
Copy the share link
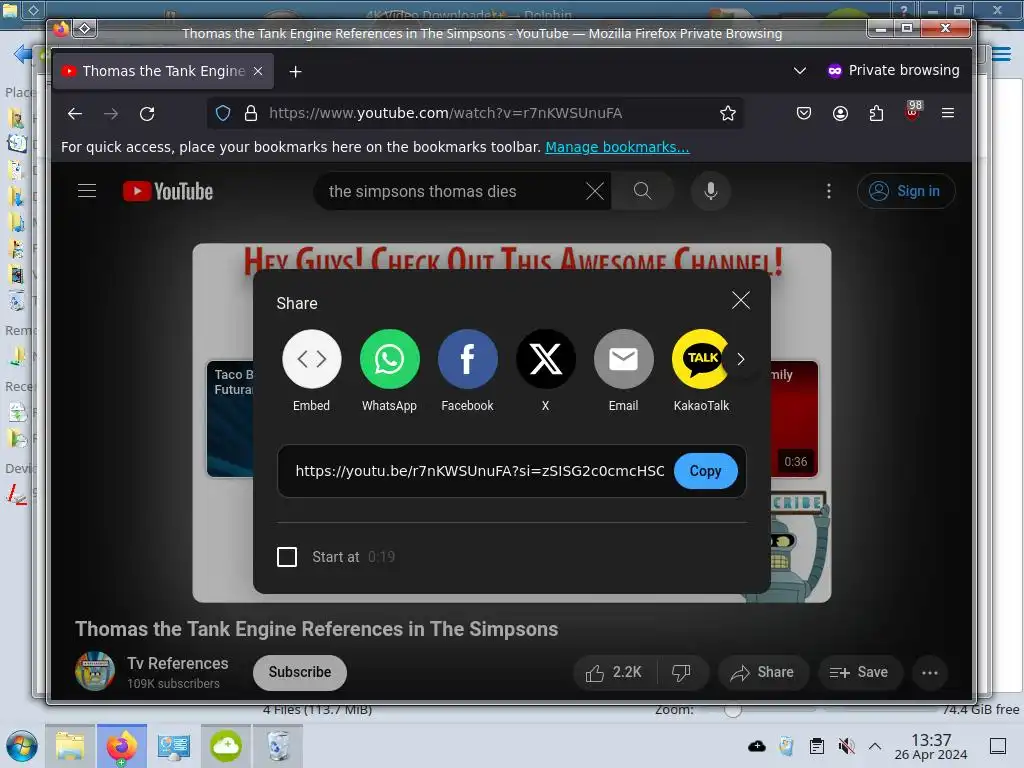click(705, 471)
